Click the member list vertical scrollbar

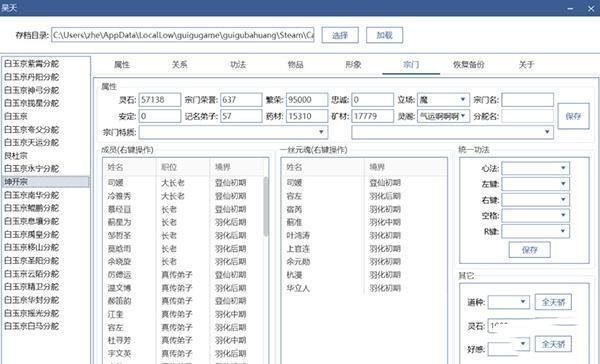tap(266, 207)
